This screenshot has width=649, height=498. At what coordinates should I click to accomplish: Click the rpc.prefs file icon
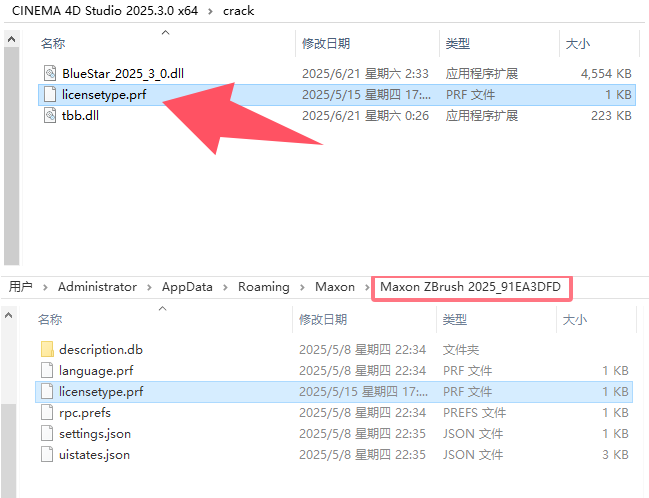46,413
